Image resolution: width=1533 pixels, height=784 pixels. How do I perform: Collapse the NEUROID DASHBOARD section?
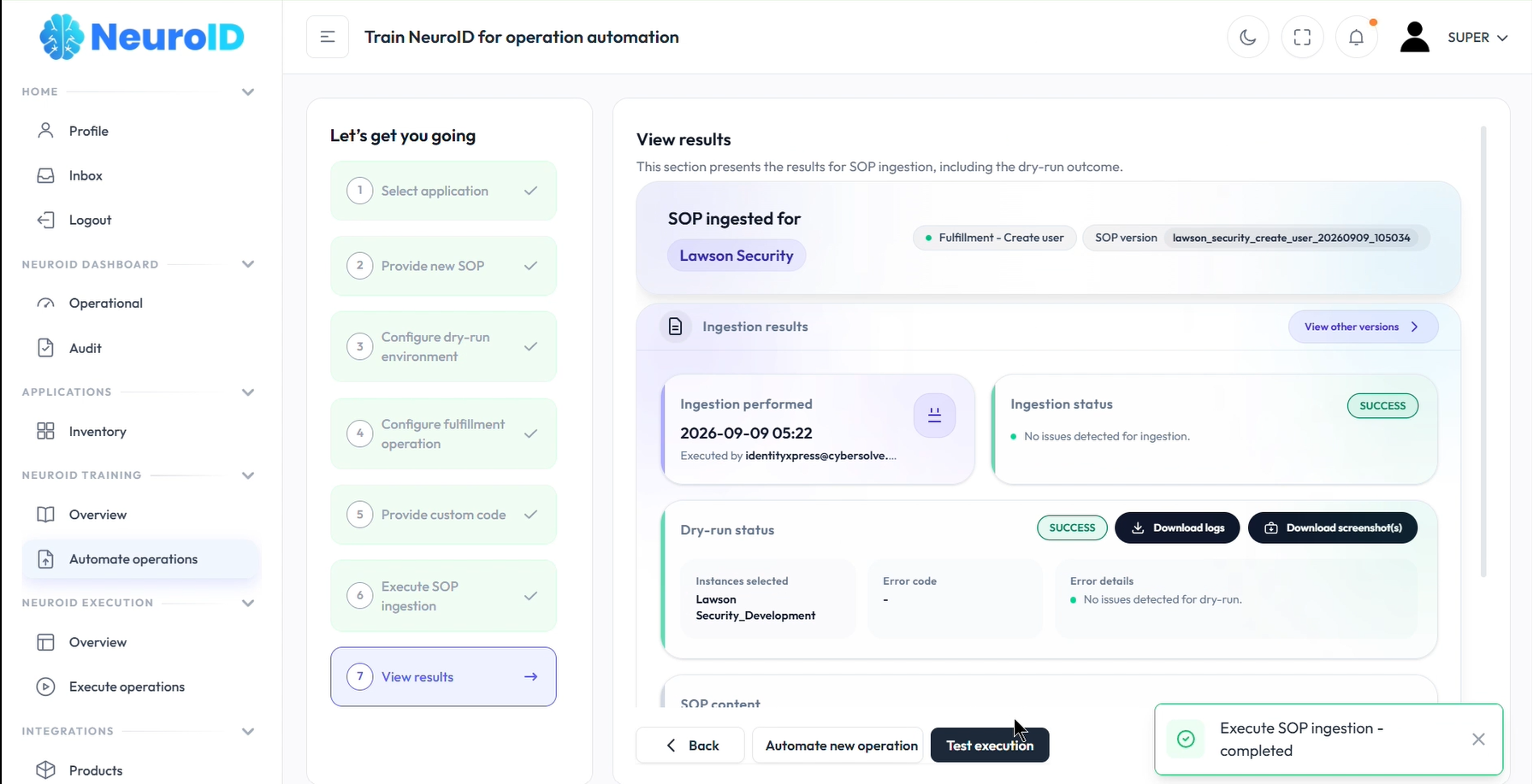point(248,264)
